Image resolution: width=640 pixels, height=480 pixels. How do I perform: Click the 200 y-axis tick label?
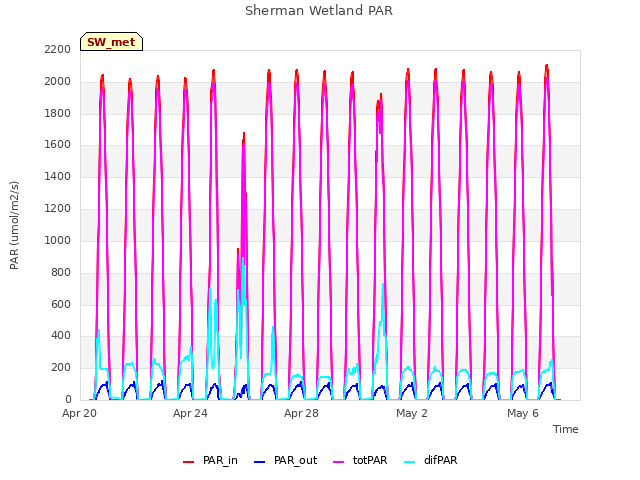[61, 367]
